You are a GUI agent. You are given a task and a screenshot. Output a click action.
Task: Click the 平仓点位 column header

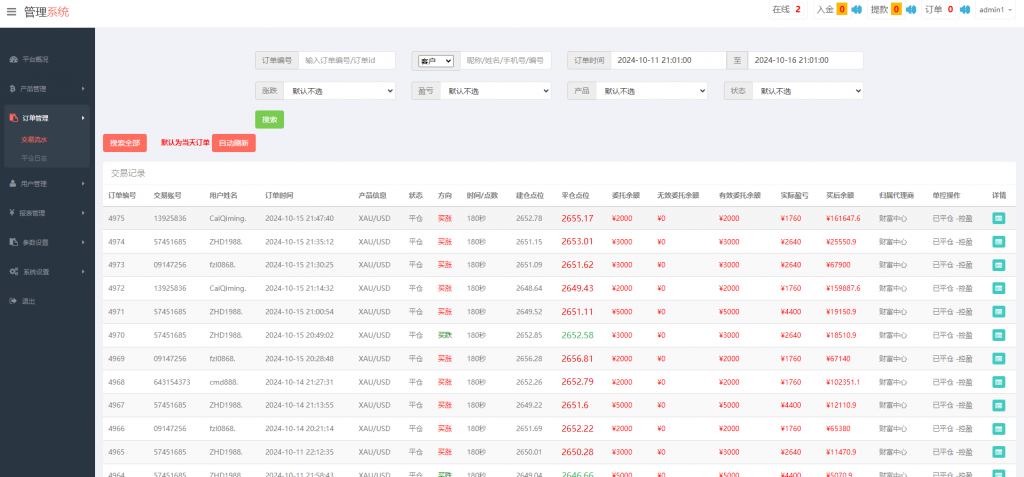[575, 195]
